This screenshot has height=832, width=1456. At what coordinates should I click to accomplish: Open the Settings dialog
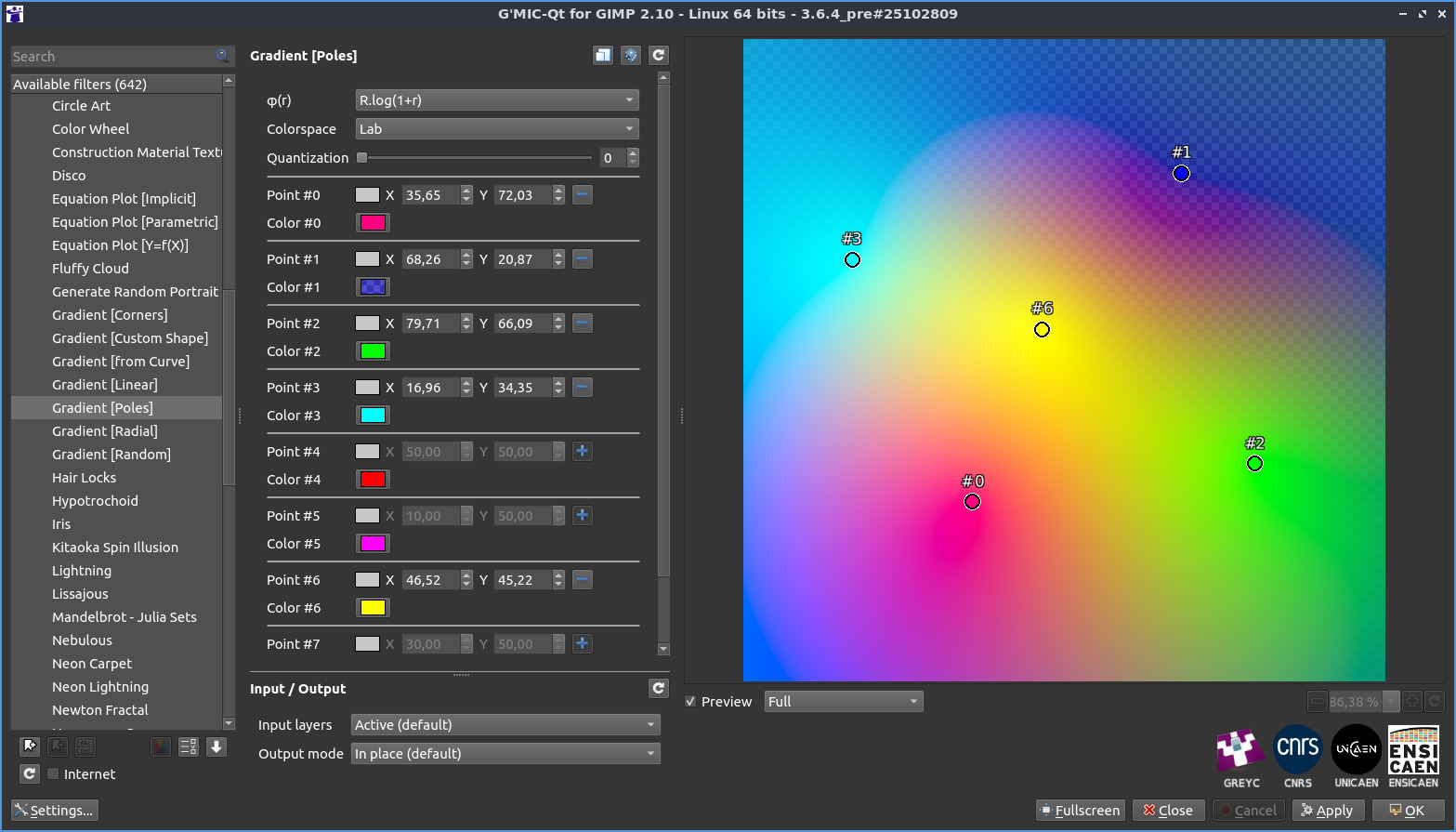pos(55,811)
